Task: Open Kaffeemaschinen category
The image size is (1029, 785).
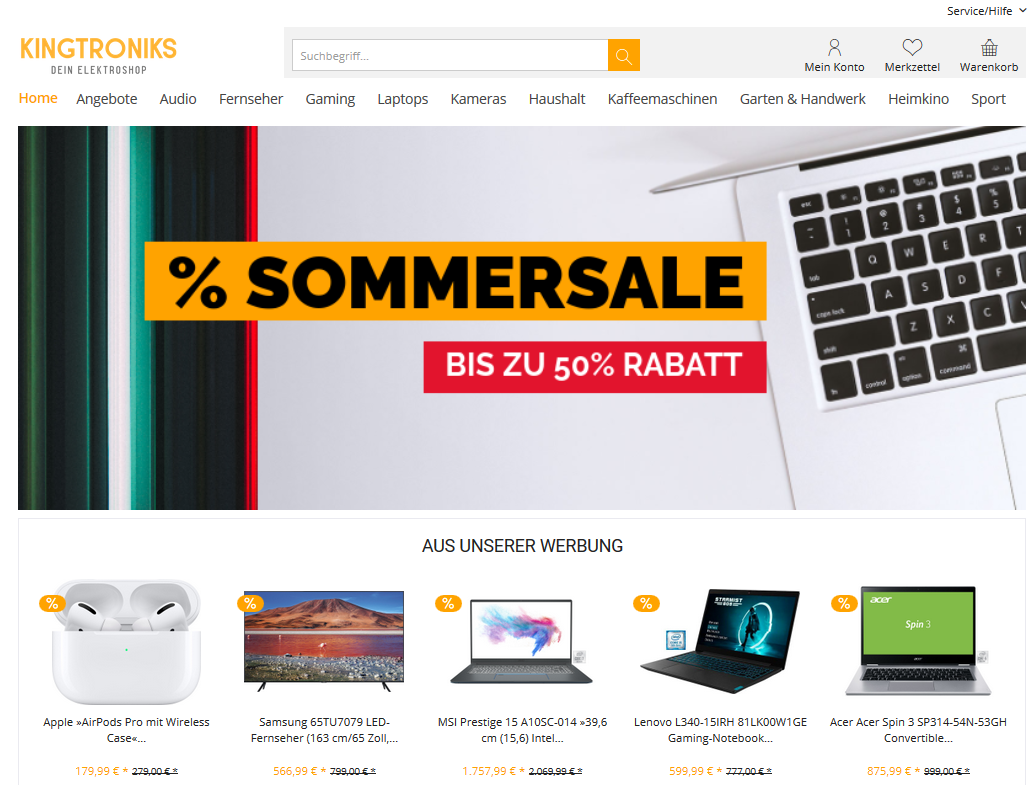Action: [662, 99]
